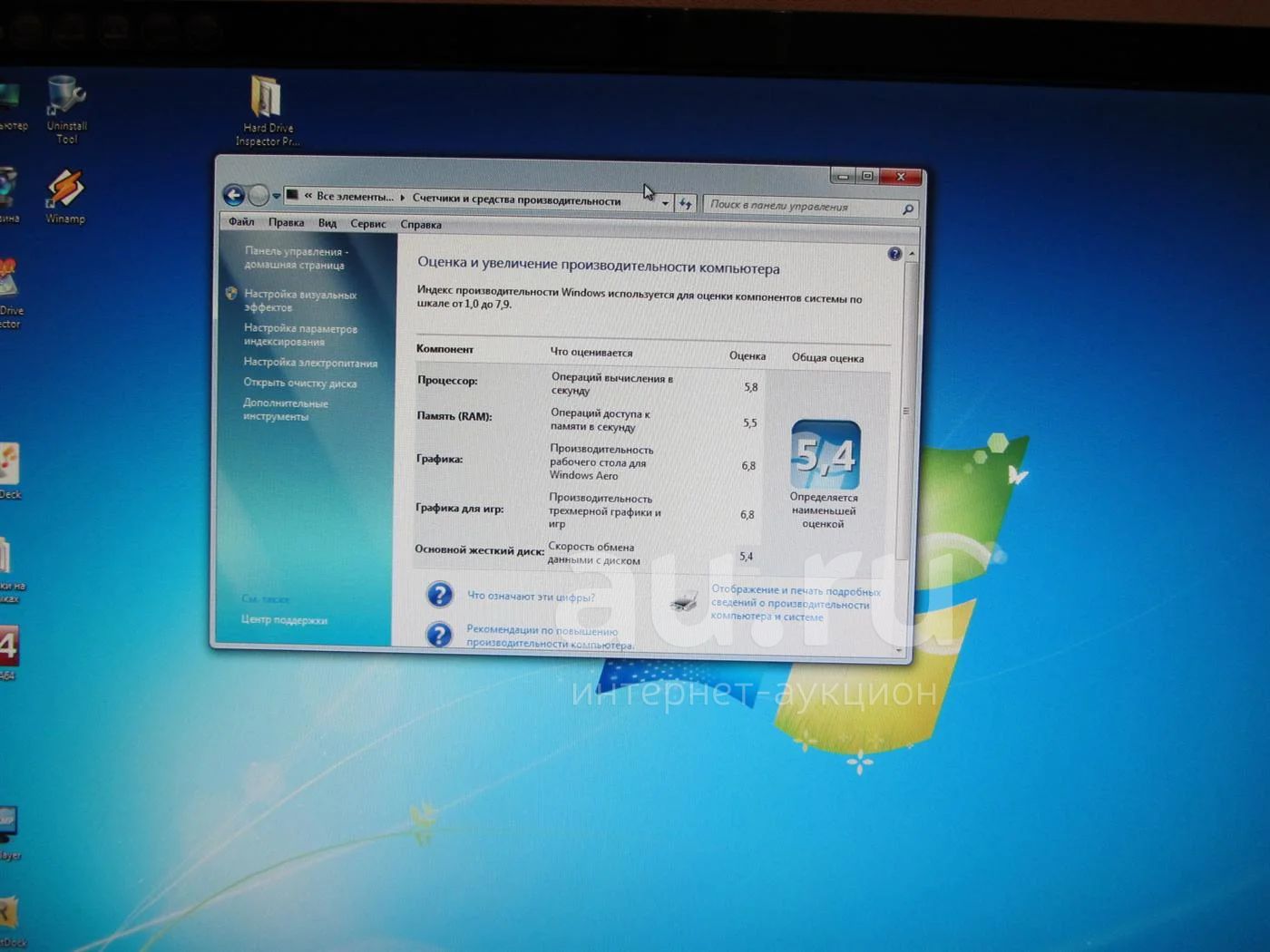Open the Winamp desktop shortcut

pos(65,197)
